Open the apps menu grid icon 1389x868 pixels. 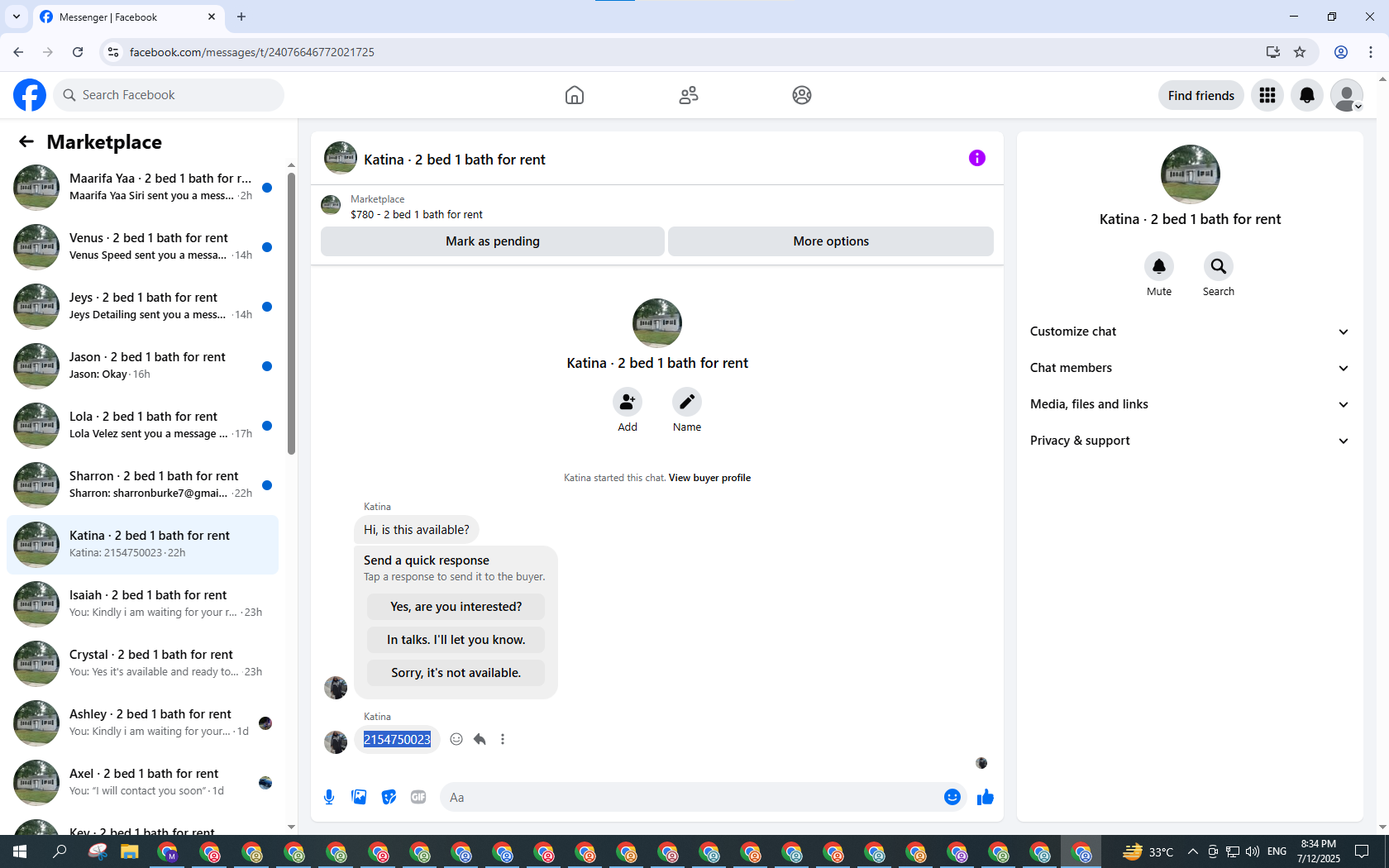(x=1267, y=95)
